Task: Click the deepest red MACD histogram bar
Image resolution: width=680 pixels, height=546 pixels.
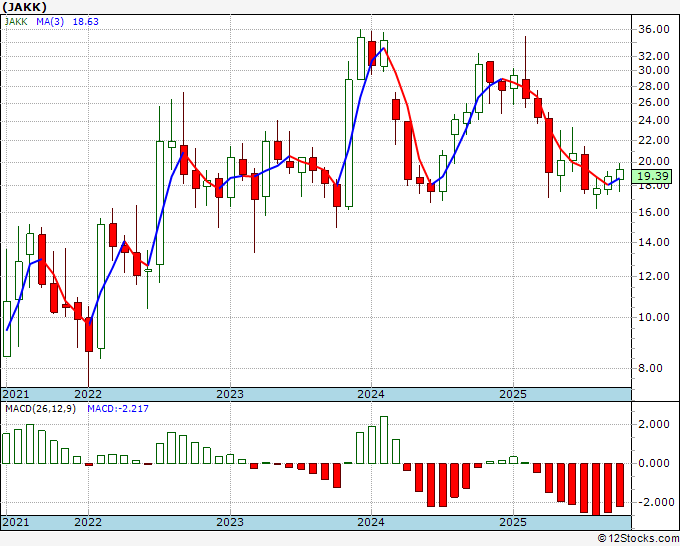Action: (x=596, y=489)
